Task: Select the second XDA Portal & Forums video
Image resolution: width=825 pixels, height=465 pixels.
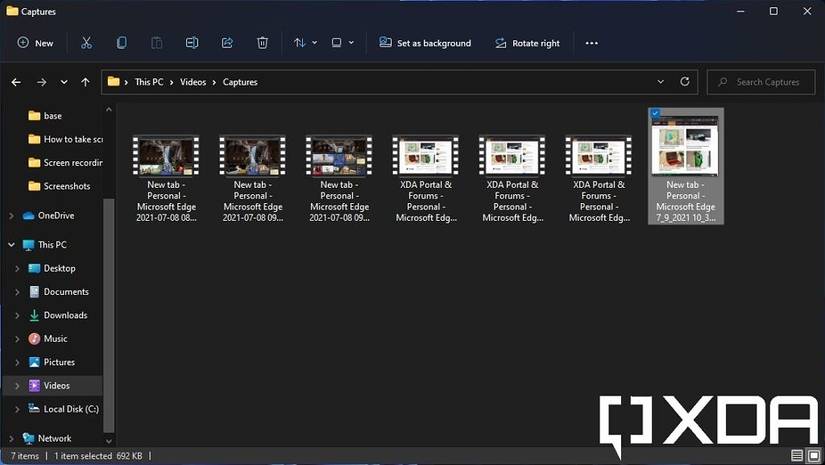Action: point(512,179)
